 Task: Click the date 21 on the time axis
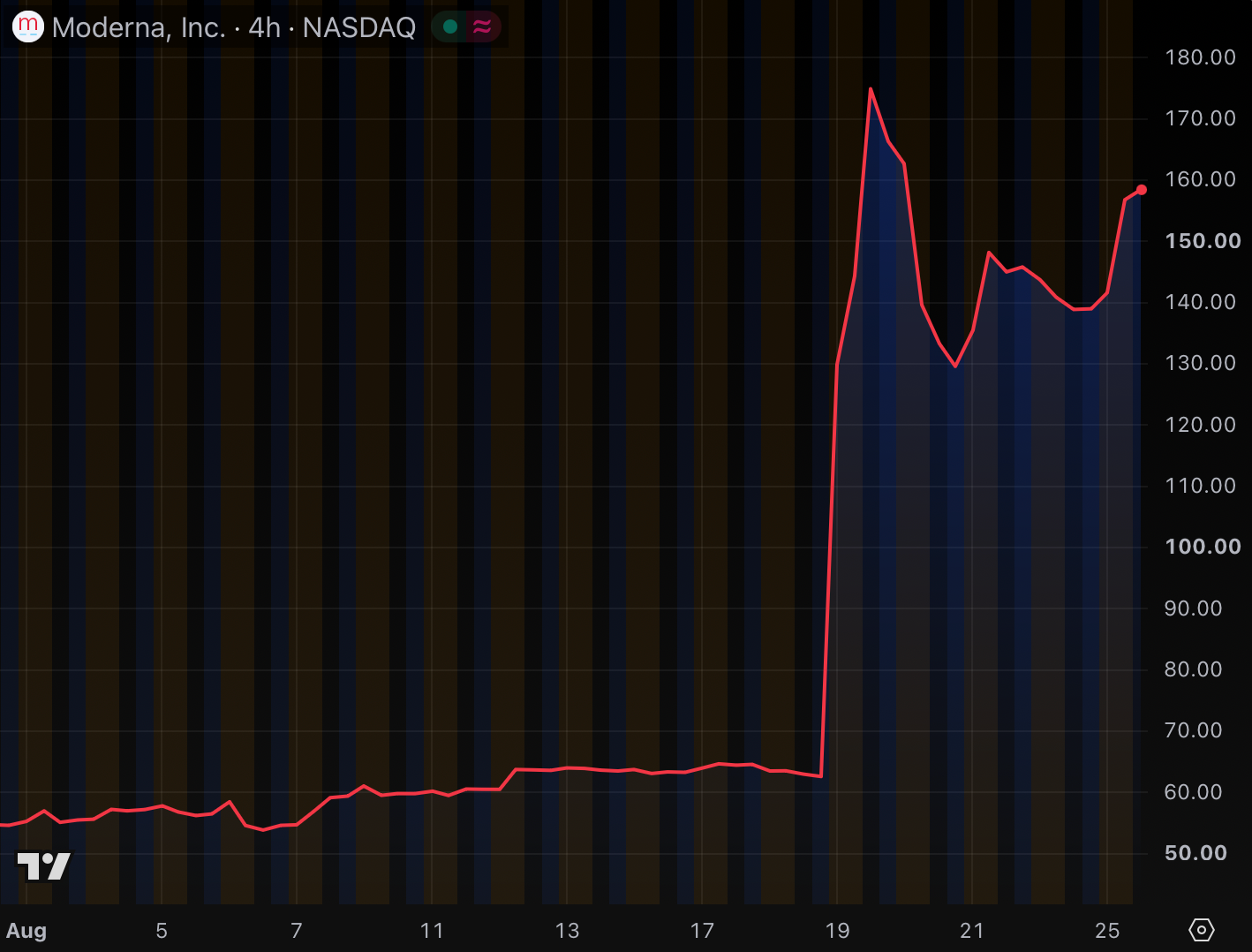[972, 931]
